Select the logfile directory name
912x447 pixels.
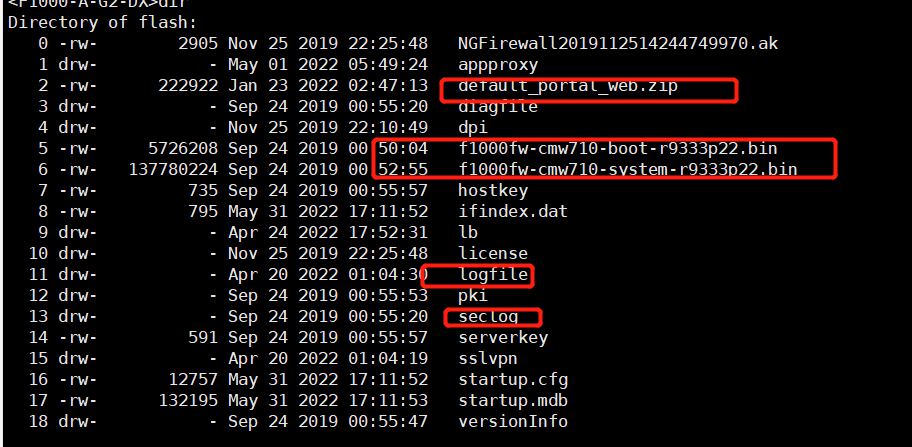(x=493, y=275)
